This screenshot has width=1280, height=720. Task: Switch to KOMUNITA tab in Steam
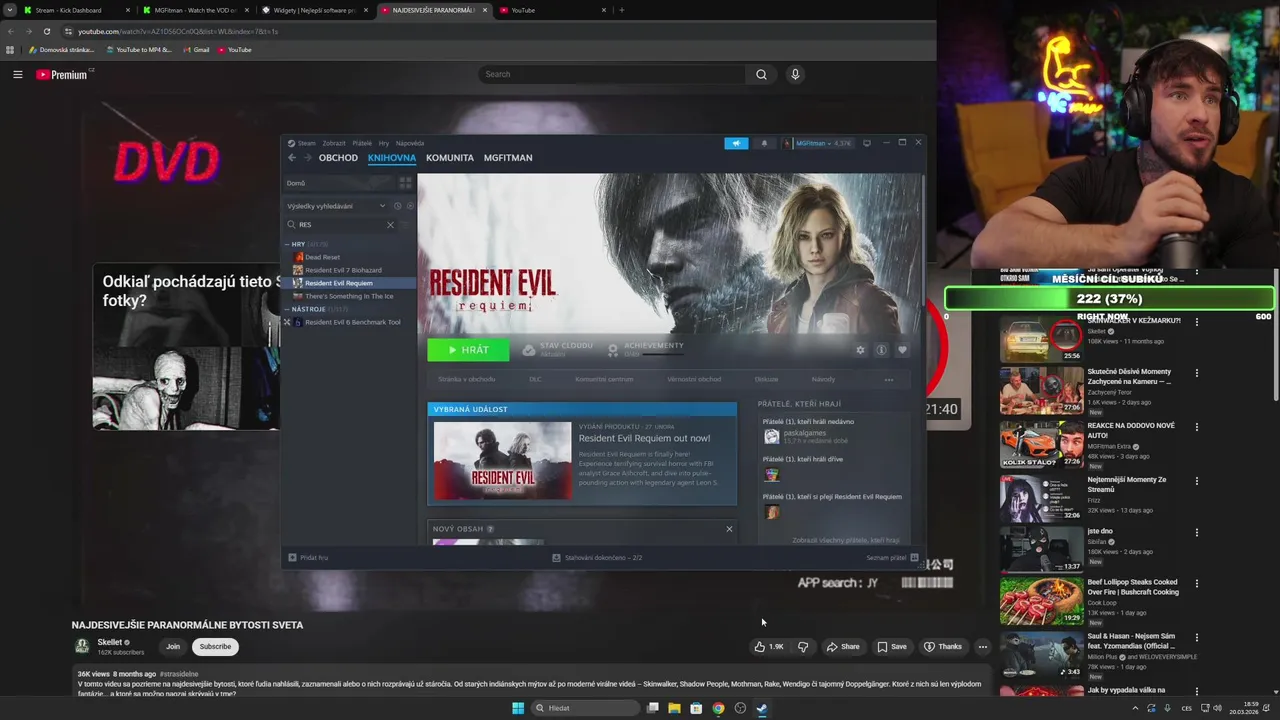point(450,158)
